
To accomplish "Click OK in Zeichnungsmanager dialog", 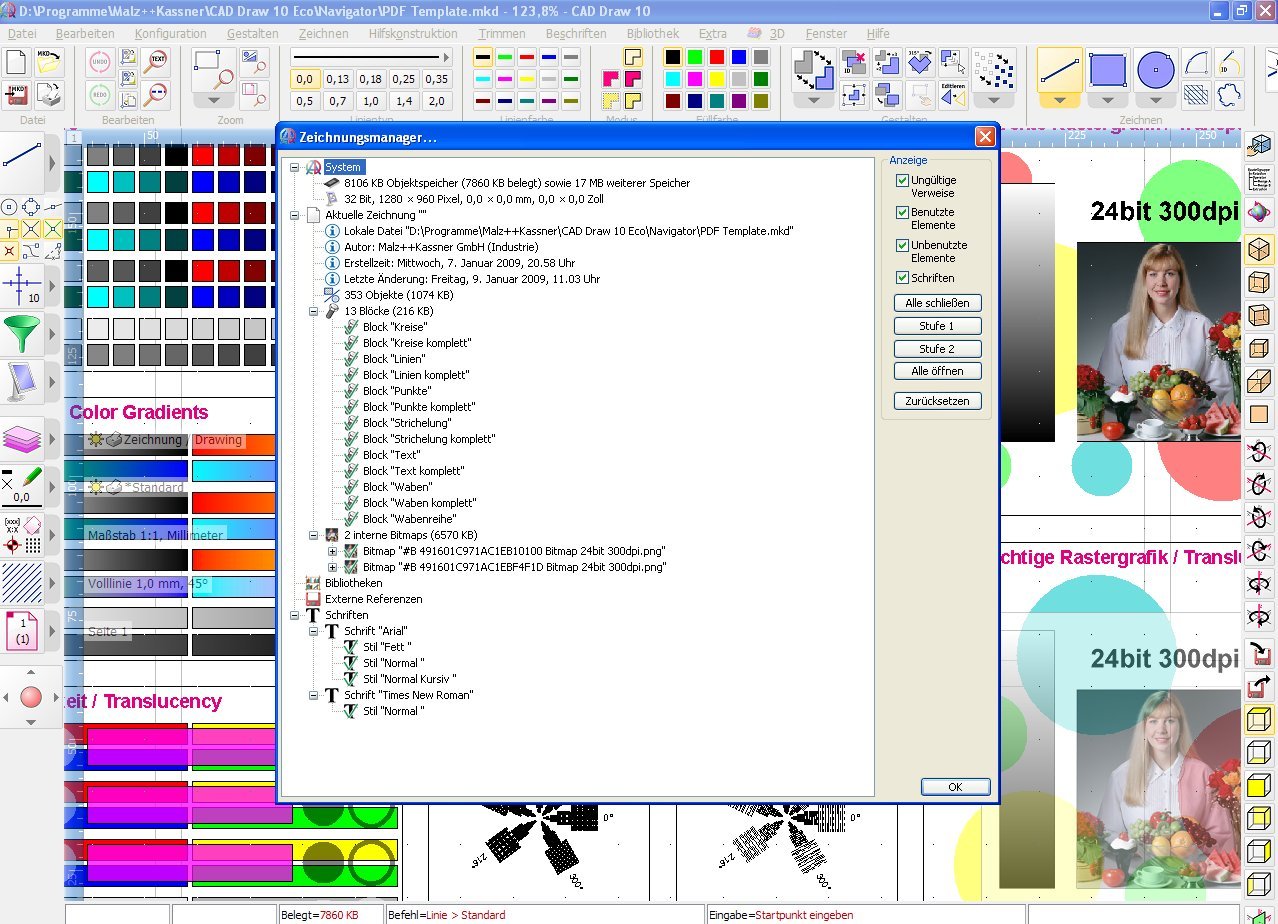I will [x=955, y=787].
